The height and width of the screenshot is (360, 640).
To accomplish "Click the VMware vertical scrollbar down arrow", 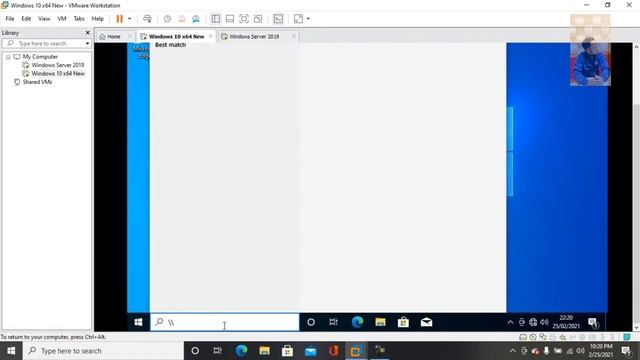I will (636, 327).
